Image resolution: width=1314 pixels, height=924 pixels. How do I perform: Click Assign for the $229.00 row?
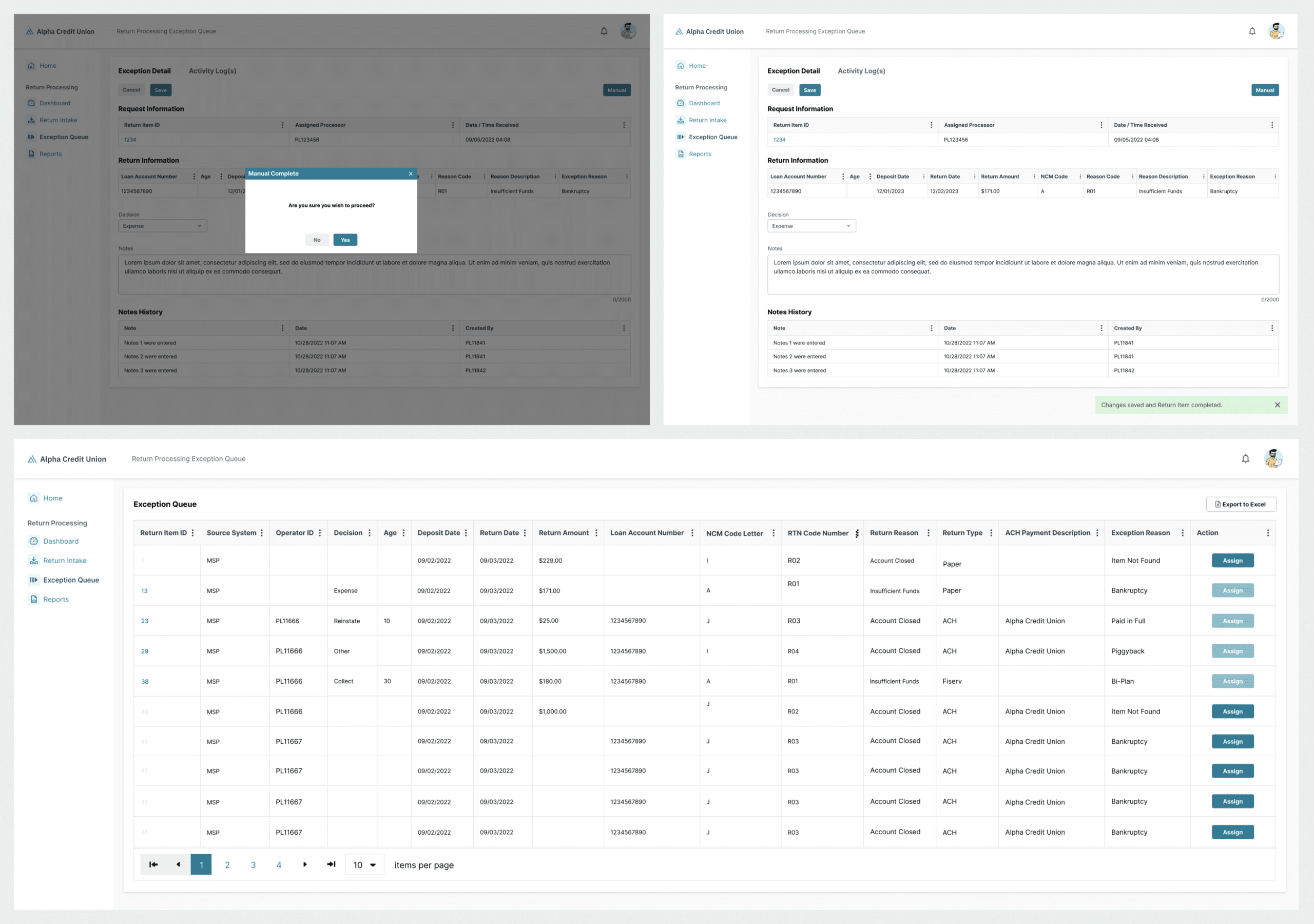pyautogui.click(x=1232, y=561)
